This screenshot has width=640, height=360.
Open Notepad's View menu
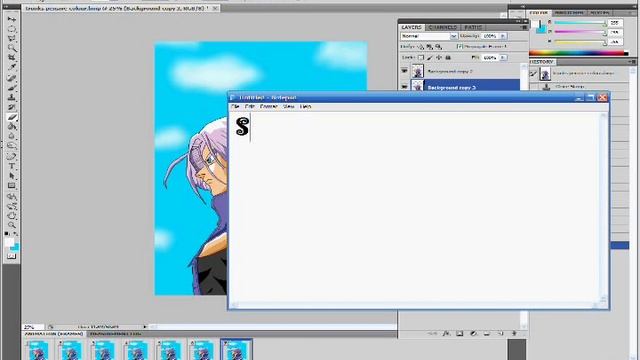pyautogui.click(x=289, y=106)
